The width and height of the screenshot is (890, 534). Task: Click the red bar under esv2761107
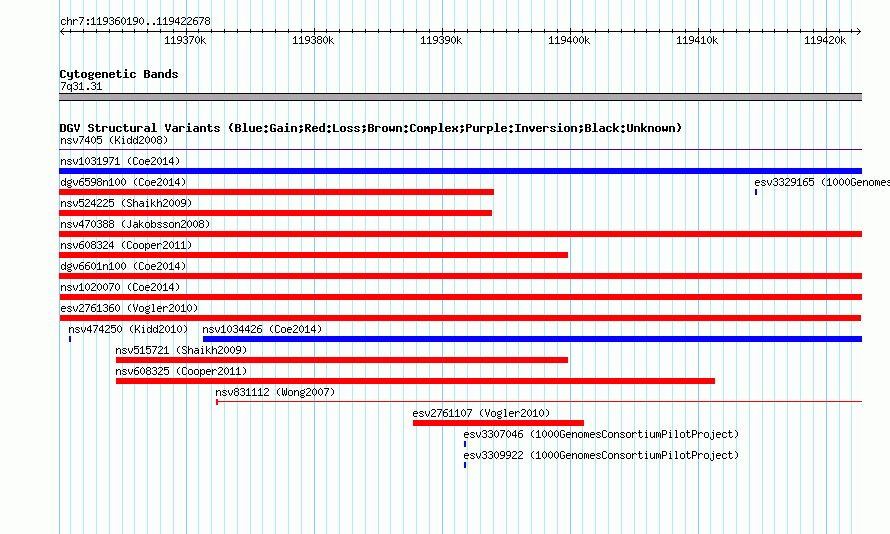coord(498,423)
